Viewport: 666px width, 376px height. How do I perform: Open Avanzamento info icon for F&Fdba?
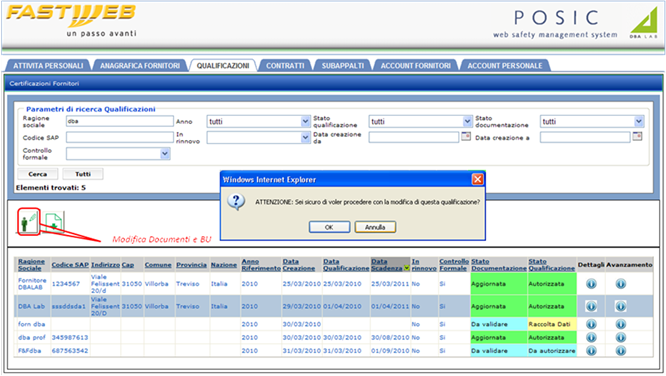(621, 351)
